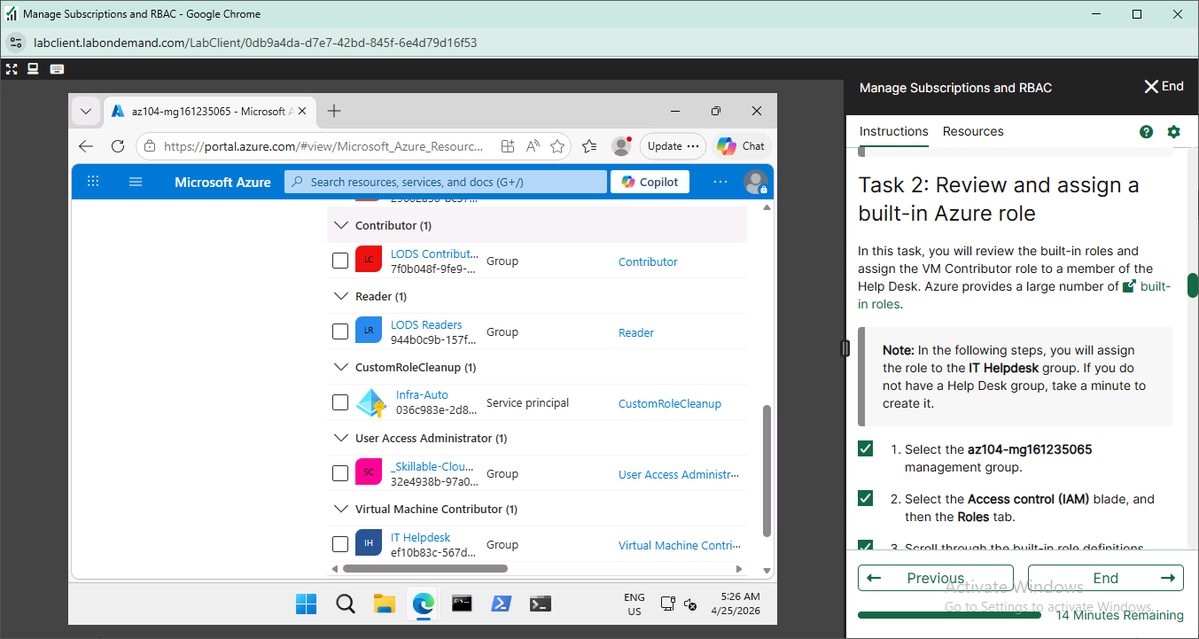Screen dimensions: 1199x639
Task: Close the az104-mg161235065 browser tab
Action: (302, 112)
